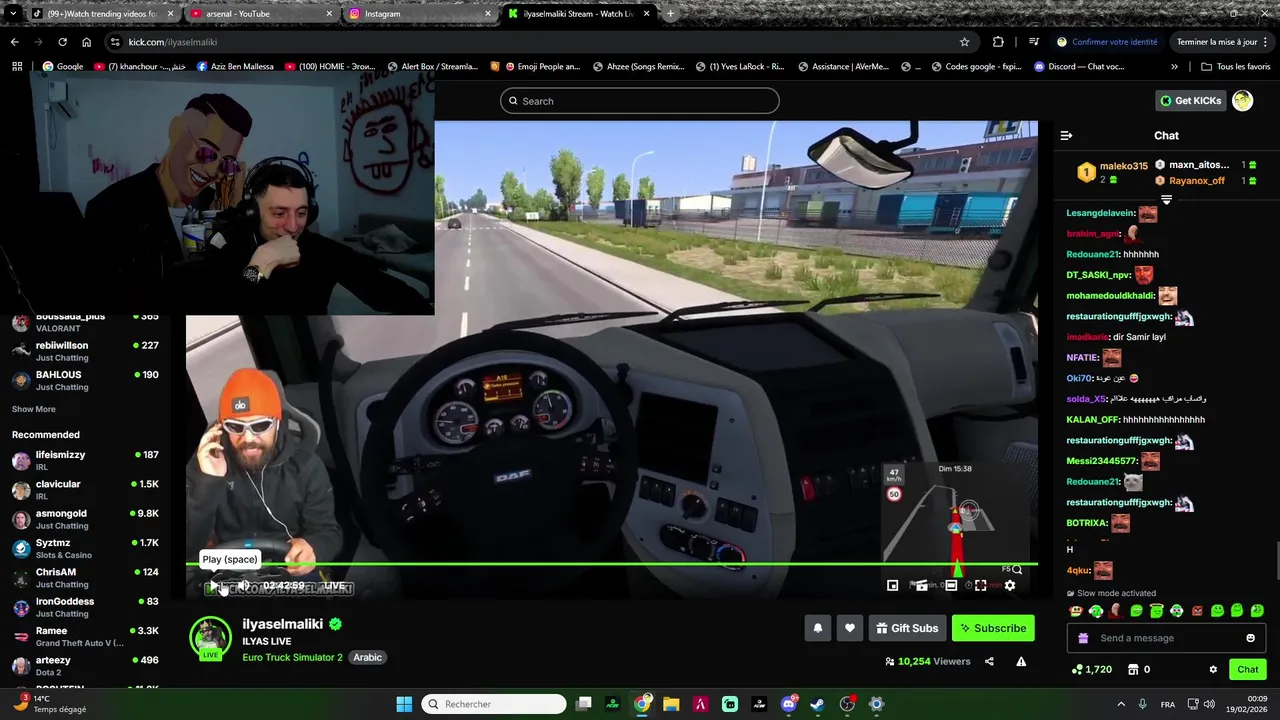Reload the page
1280x720 pixels.
(62, 42)
